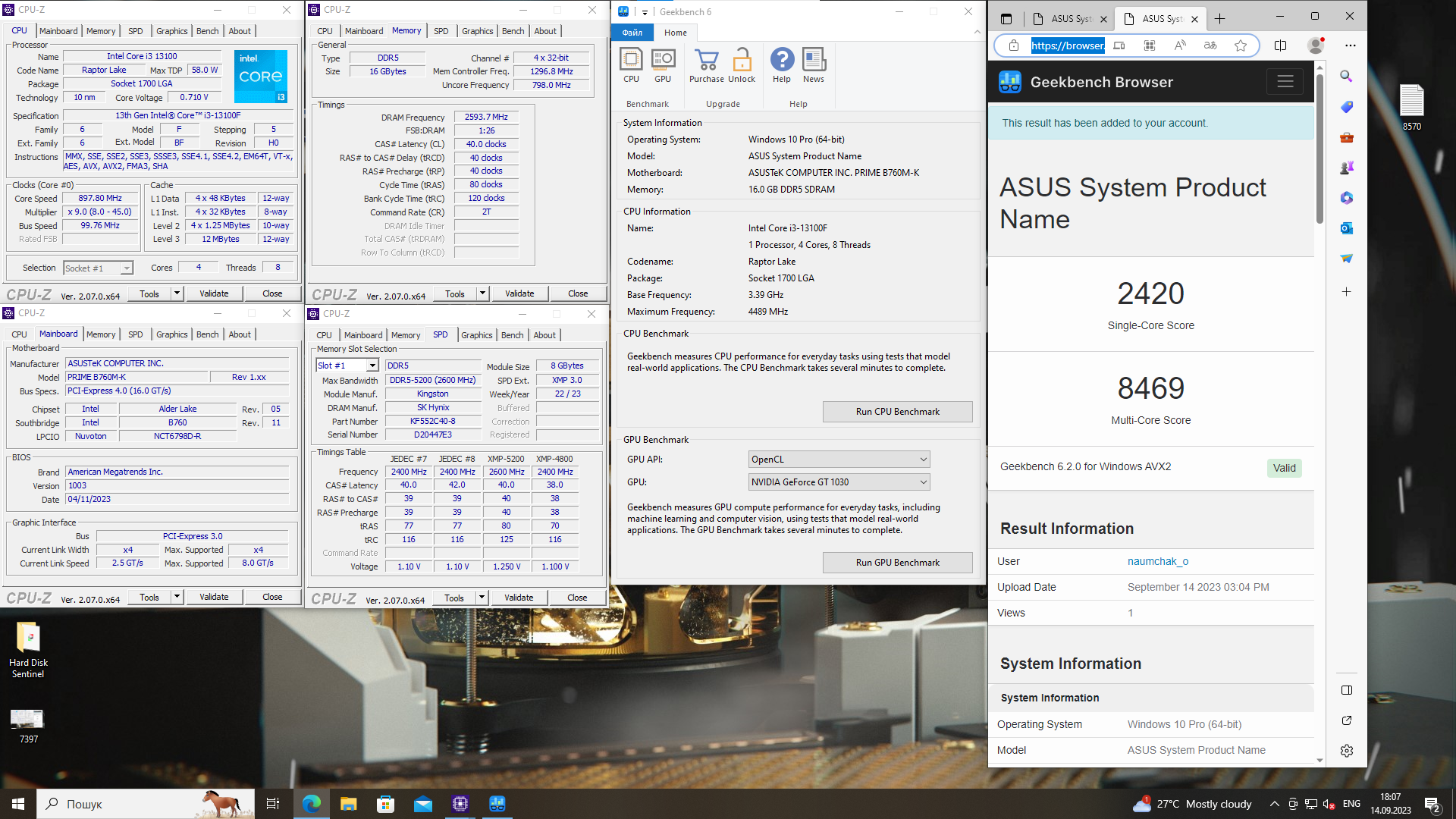Image resolution: width=1456 pixels, height=819 pixels.
Task: Click the browser address bar URL
Action: coord(1067,45)
